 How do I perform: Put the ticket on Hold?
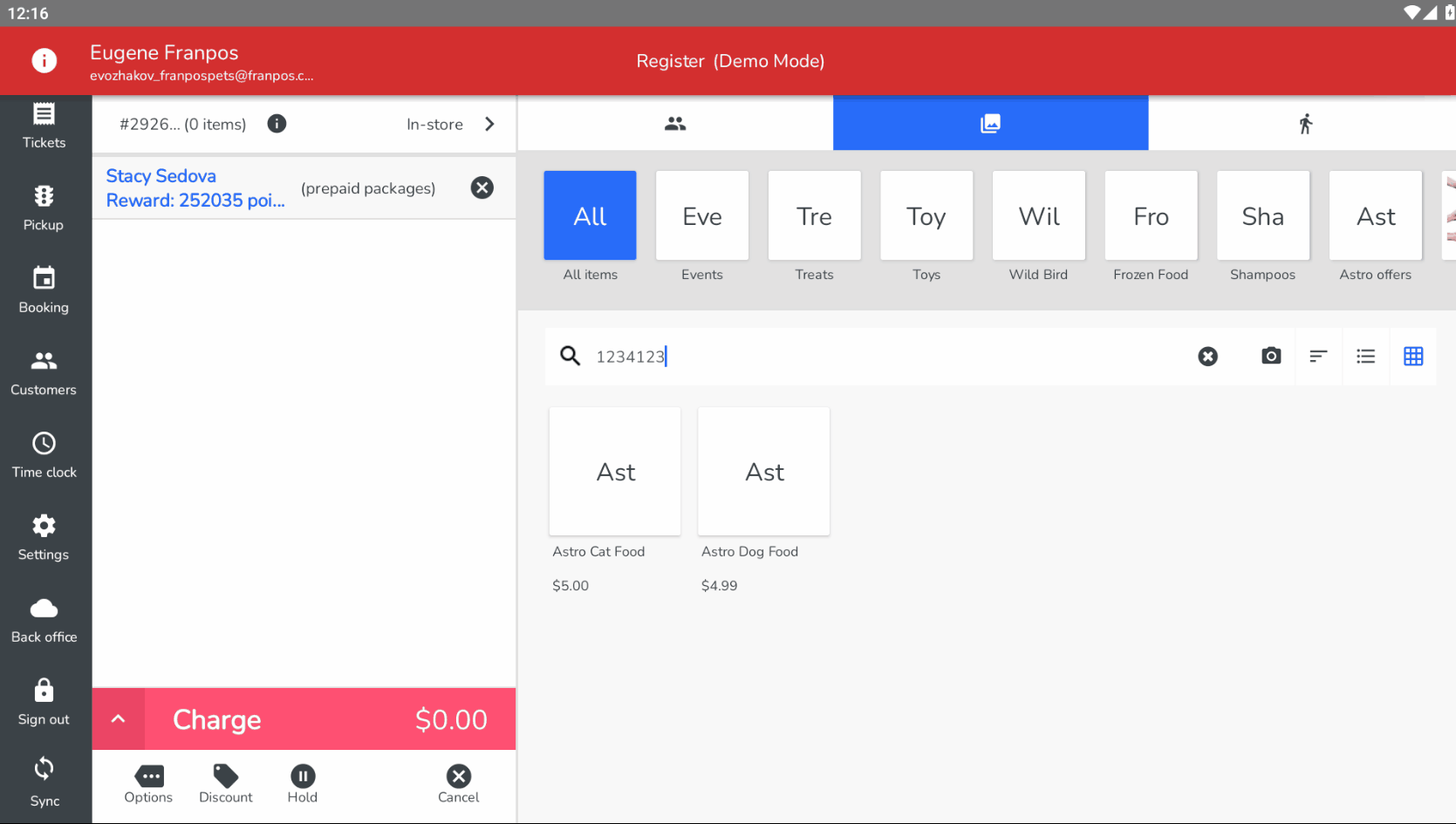303,784
